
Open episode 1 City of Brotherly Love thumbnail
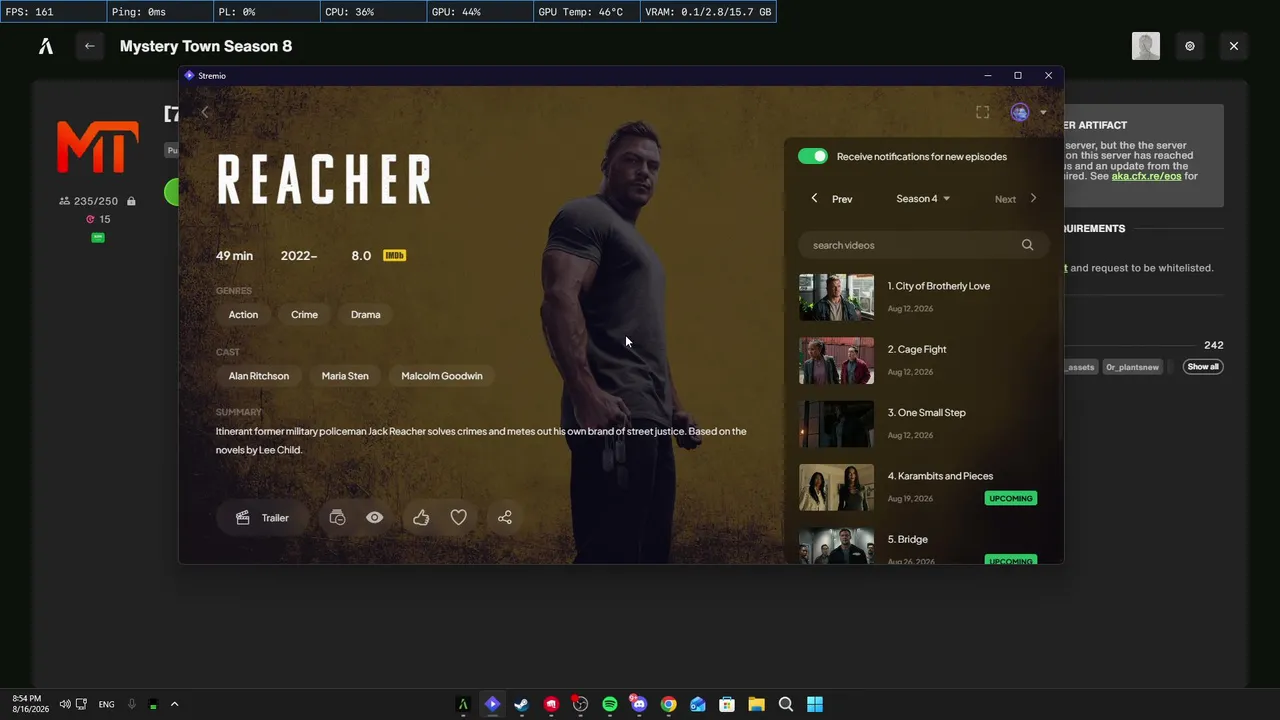[836, 297]
